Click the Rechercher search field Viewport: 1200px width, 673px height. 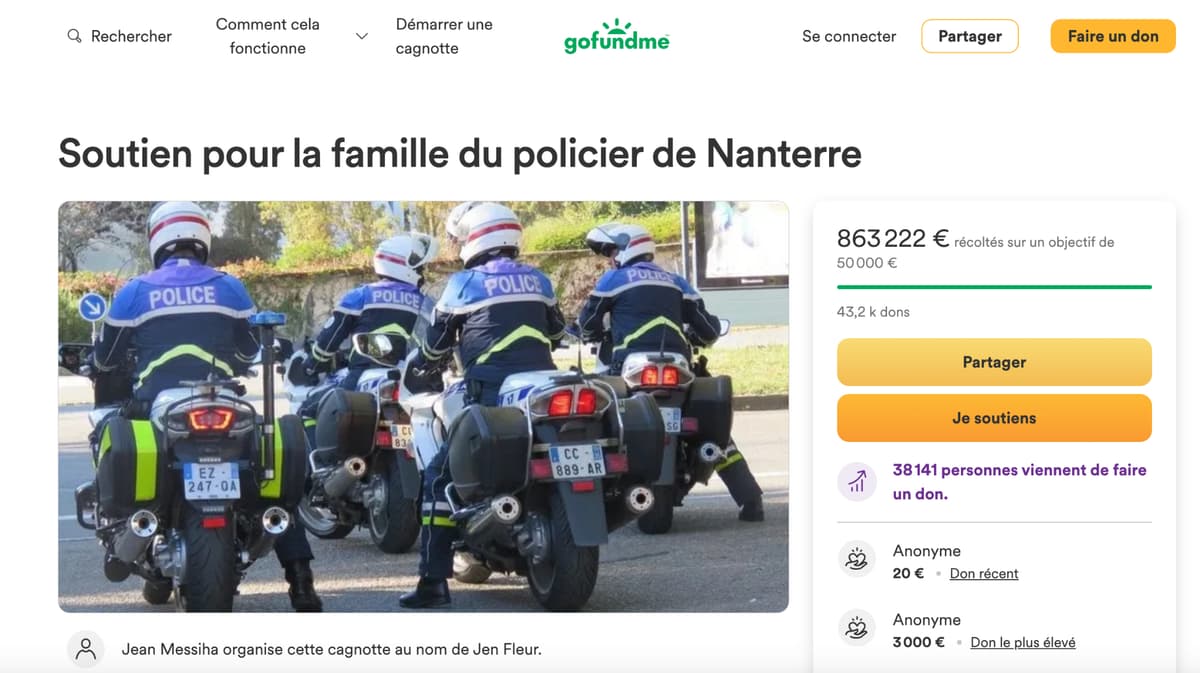119,36
